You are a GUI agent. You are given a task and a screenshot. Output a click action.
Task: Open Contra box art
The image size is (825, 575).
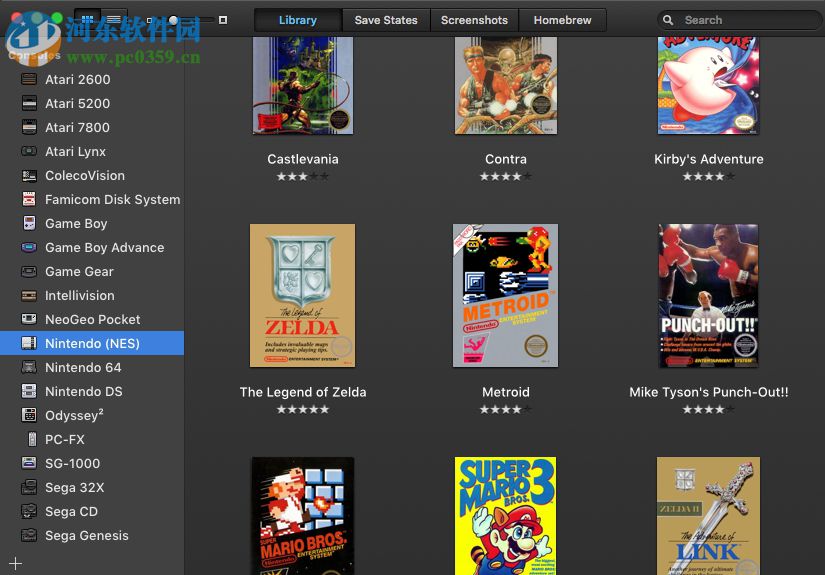[506, 85]
